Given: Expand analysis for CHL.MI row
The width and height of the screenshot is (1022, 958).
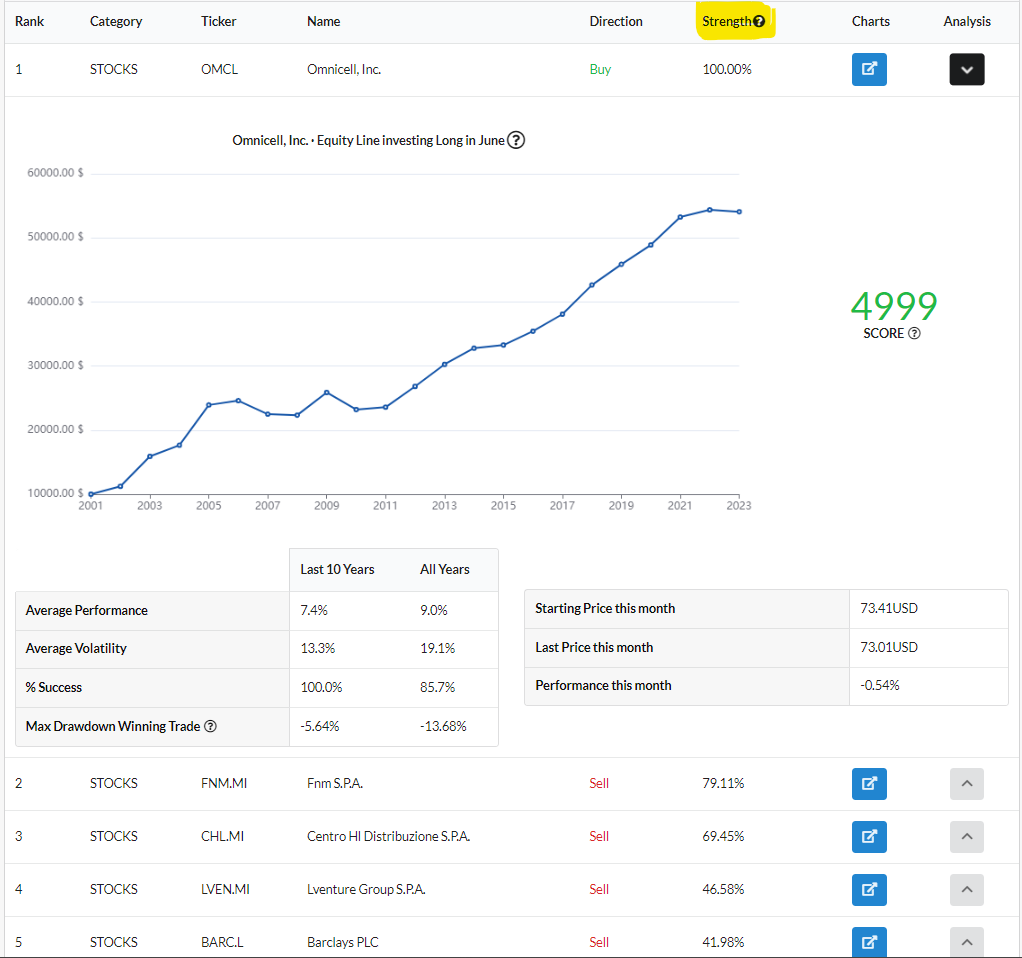Looking at the screenshot, I should click(967, 836).
